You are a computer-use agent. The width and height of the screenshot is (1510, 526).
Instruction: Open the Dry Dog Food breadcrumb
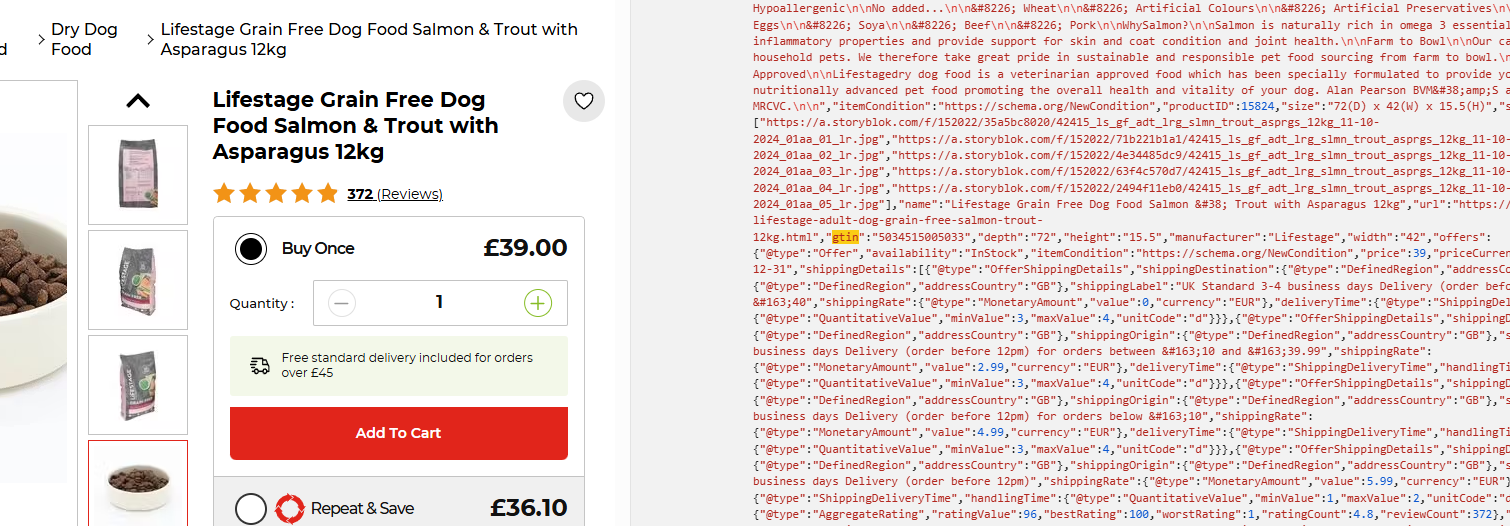(85, 39)
